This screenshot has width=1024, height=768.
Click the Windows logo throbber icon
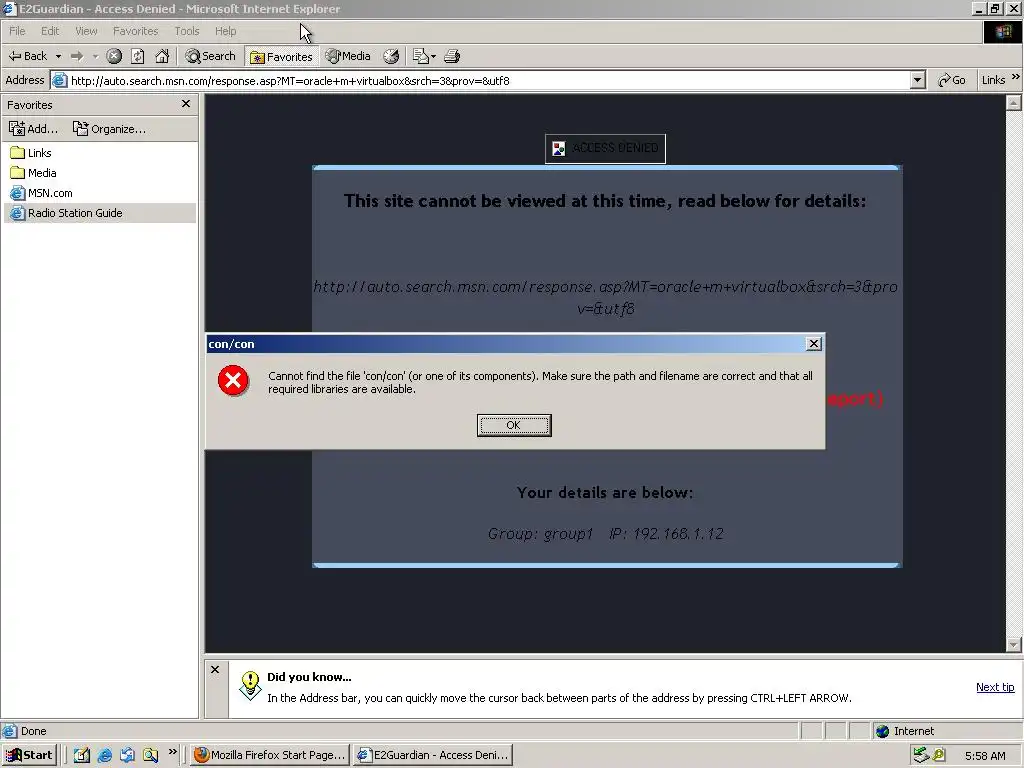tap(1002, 31)
